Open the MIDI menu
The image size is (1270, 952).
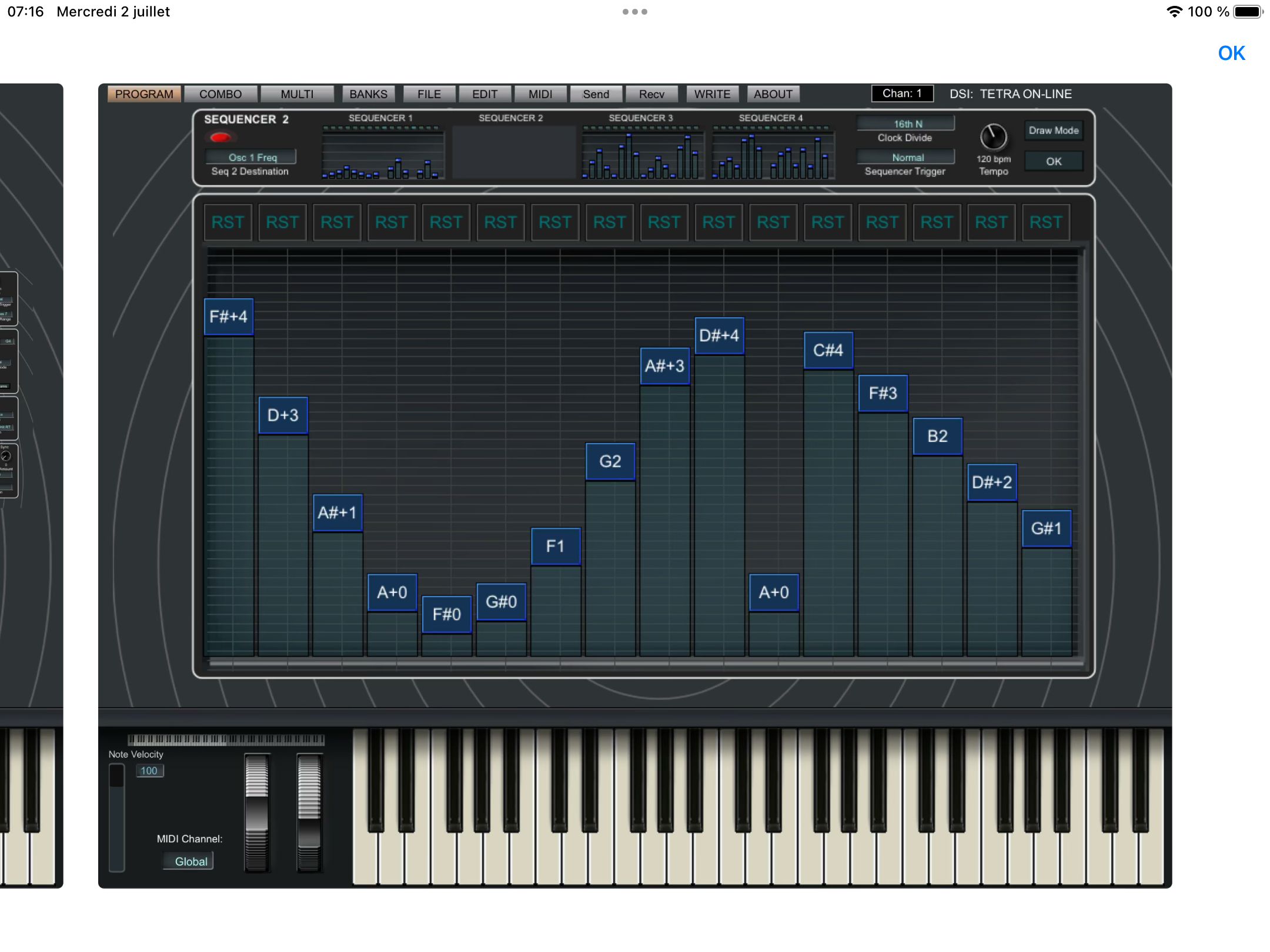tap(540, 94)
